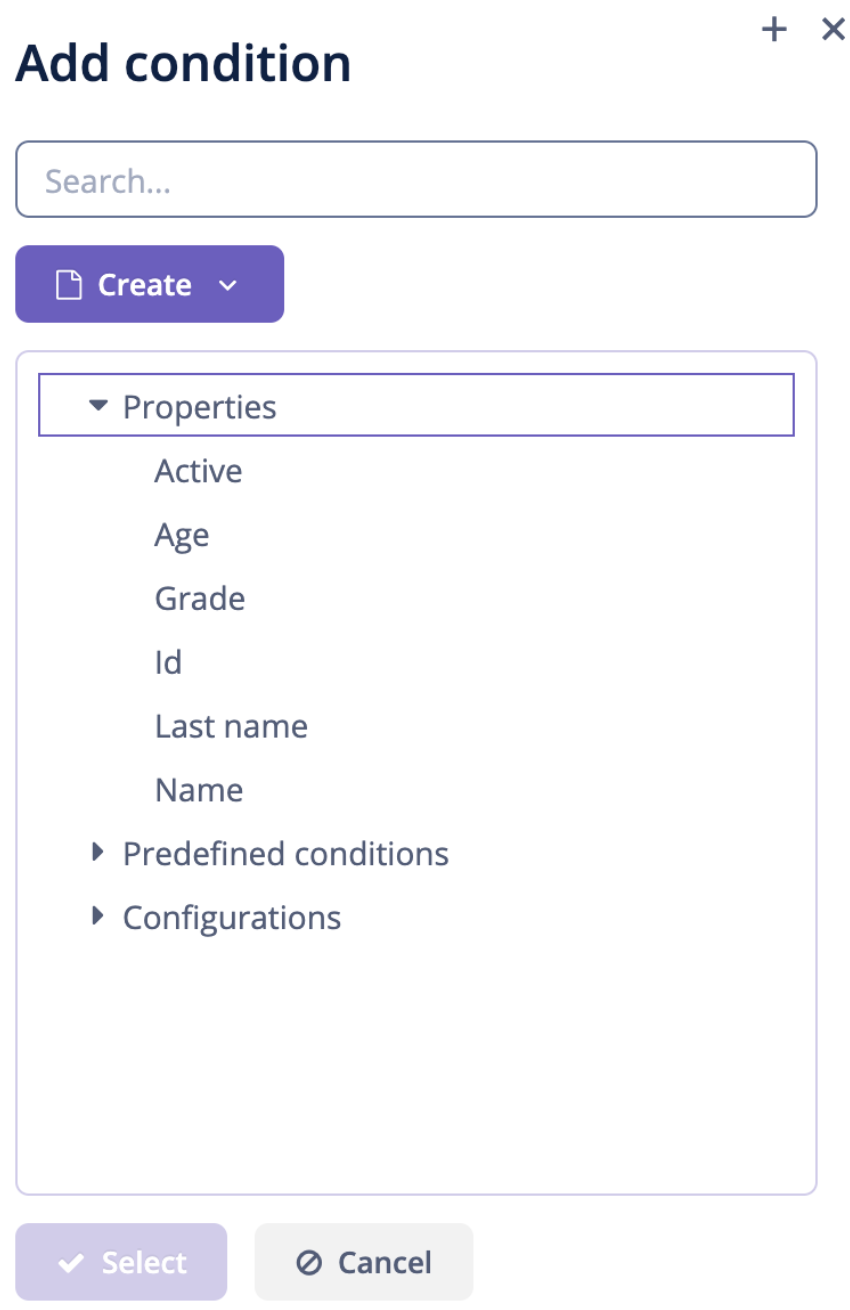The height and width of the screenshot is (1310, 850).
Task: Cancel the Add condition dialog
Action: point(362,1261)
